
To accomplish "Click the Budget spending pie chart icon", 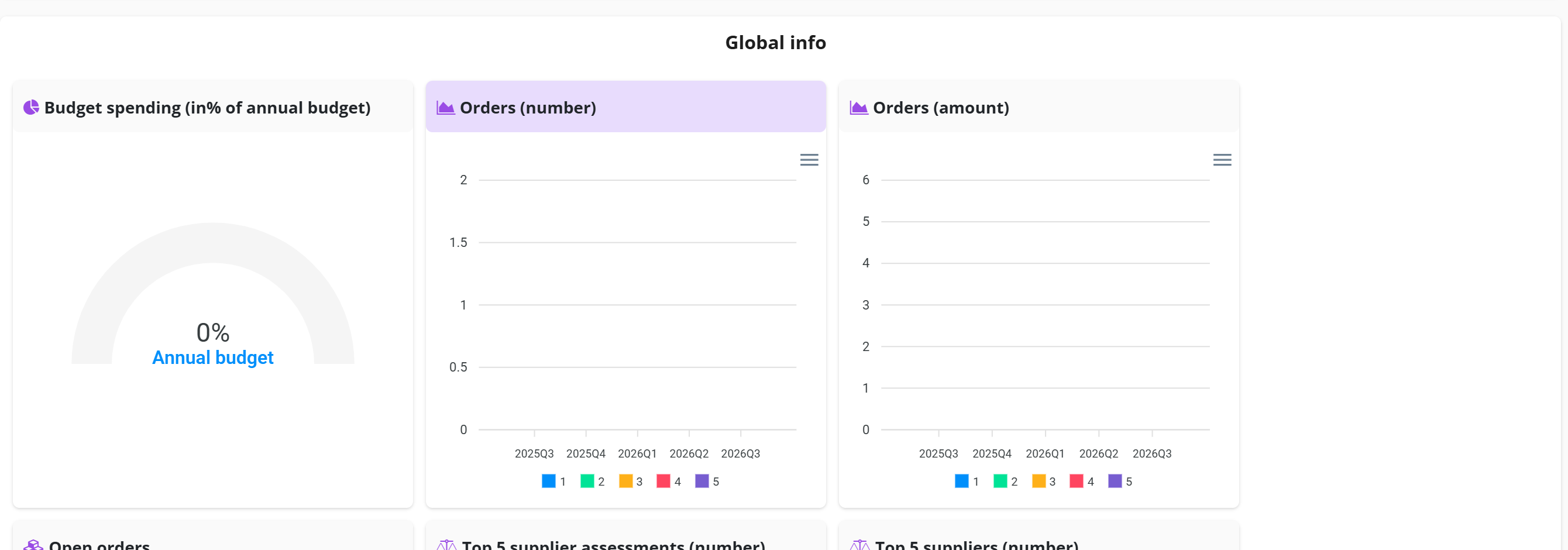I will tap(31, 108).
